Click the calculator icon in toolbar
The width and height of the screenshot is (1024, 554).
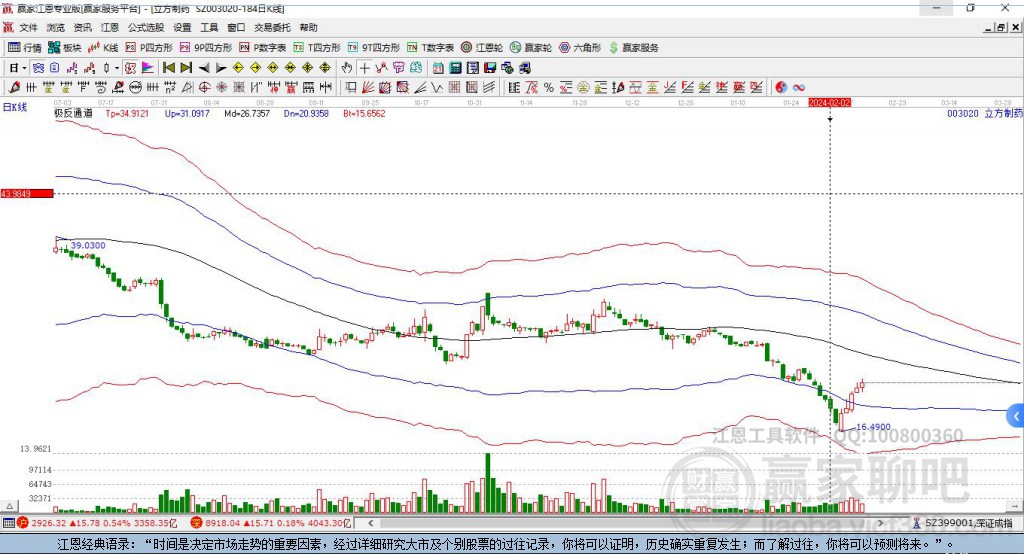pos(455,67)
